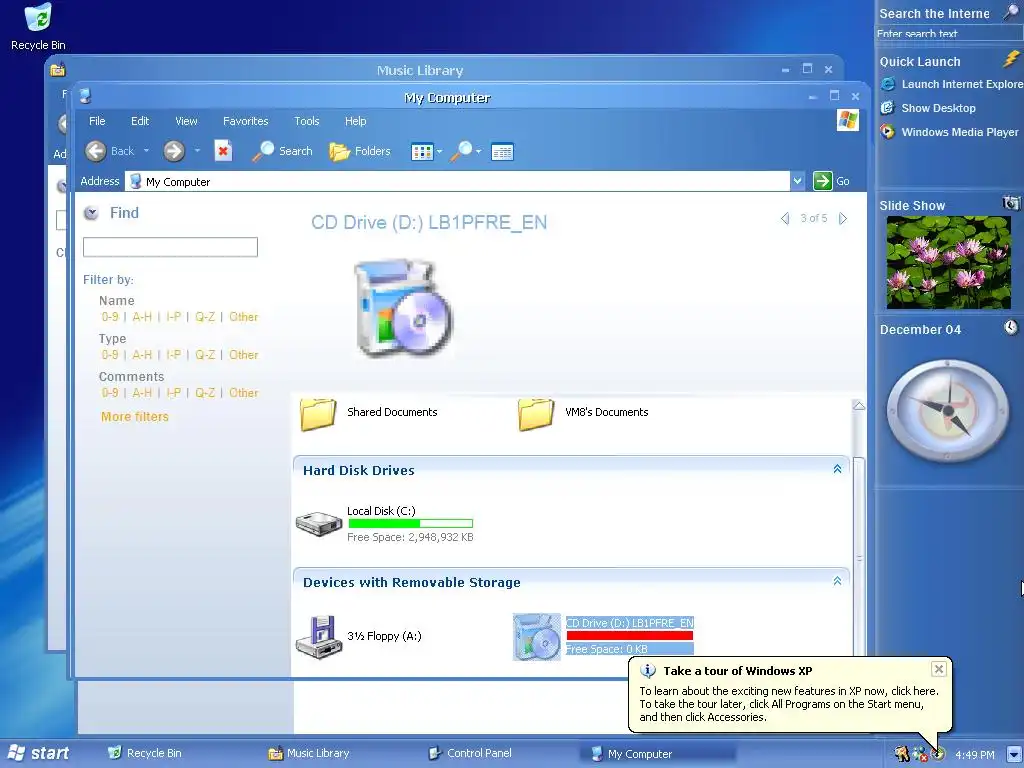The height and width of the screenshot is (768, 1024).
Task: Launch Windows Media Player from sidebar
Action: pyautogui.click(x=949, y=132)
